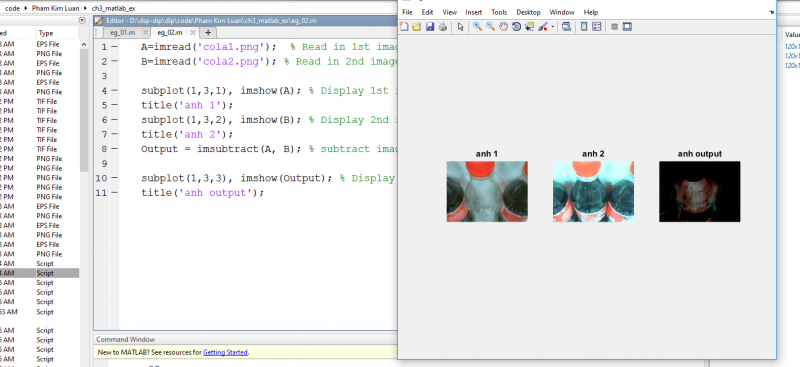Screen dimensions: 800x367
Task: Click the figure toolbar dock arrow
Action: (771, 12)
